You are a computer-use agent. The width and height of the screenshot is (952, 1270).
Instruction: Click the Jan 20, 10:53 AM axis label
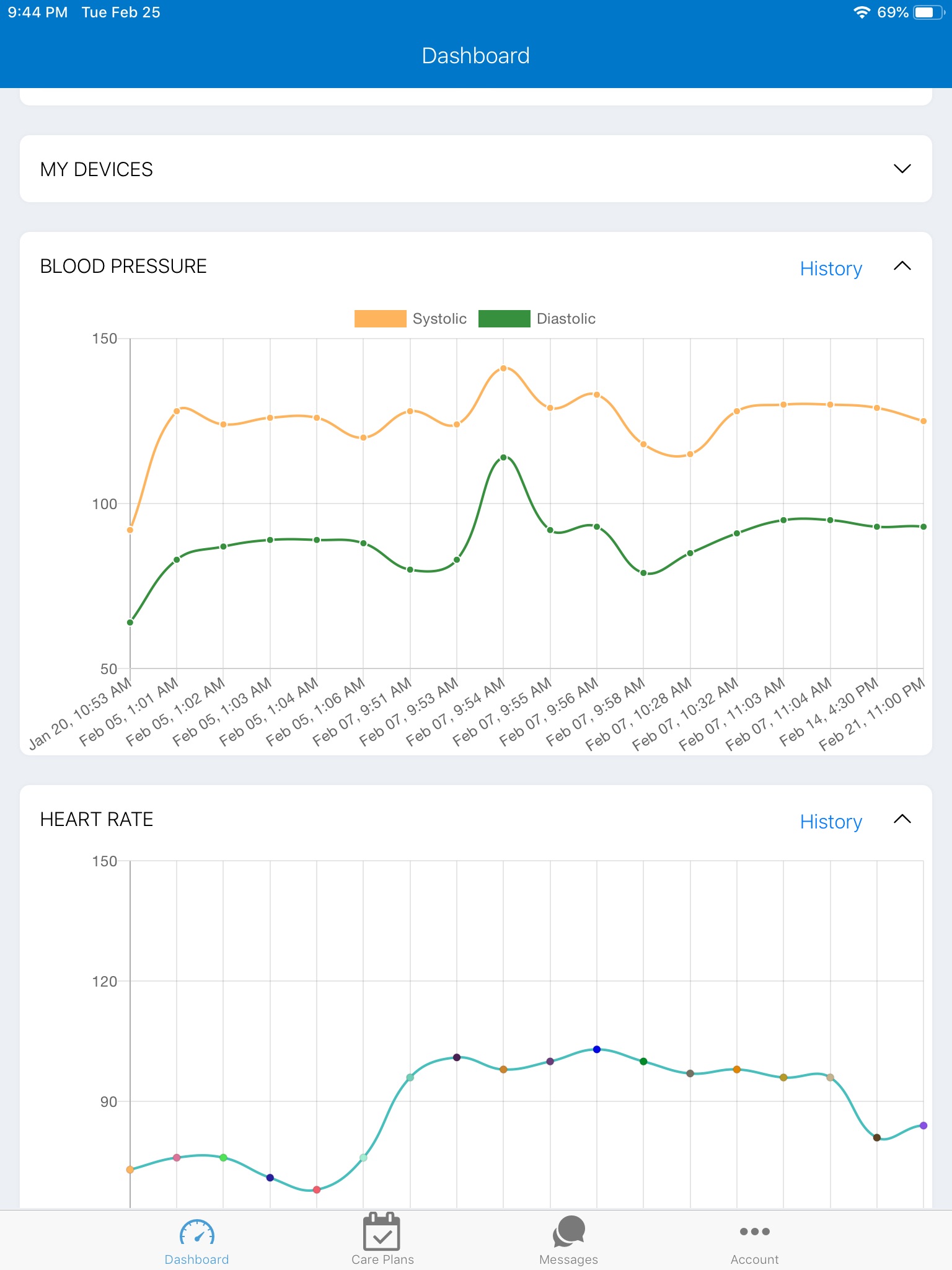point(81,713)
